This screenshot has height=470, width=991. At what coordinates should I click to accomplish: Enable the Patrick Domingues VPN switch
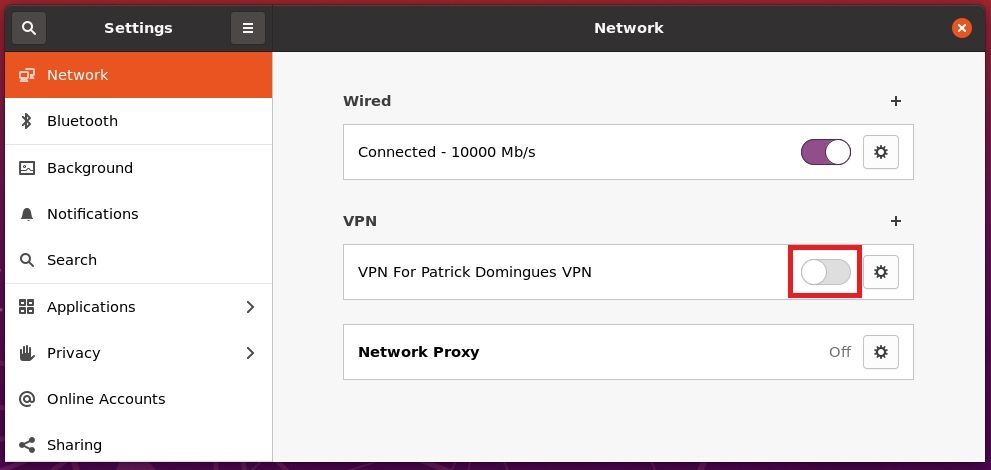pos(825,272)
